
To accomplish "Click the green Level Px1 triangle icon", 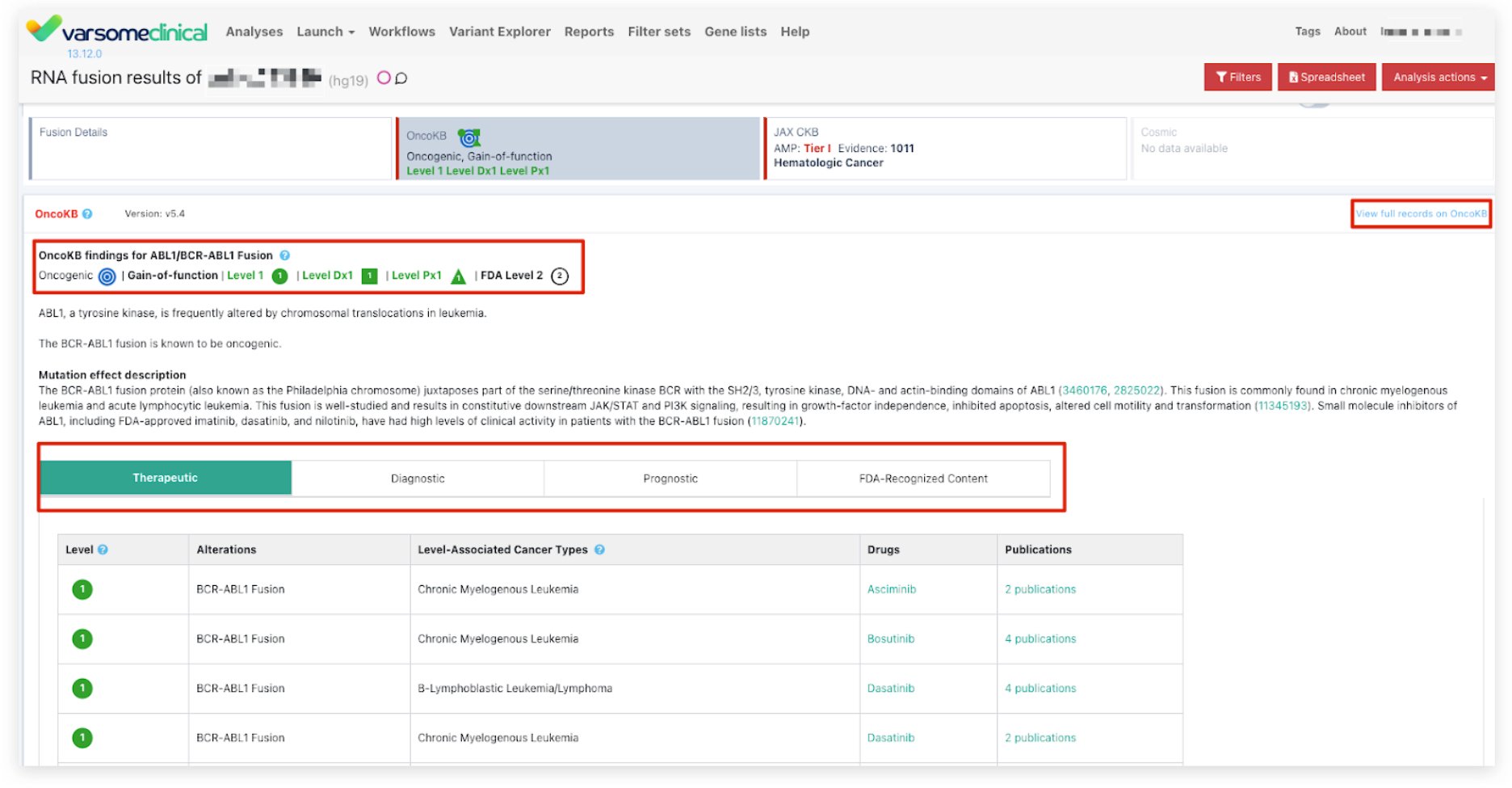I will click(x=458, y=276).
